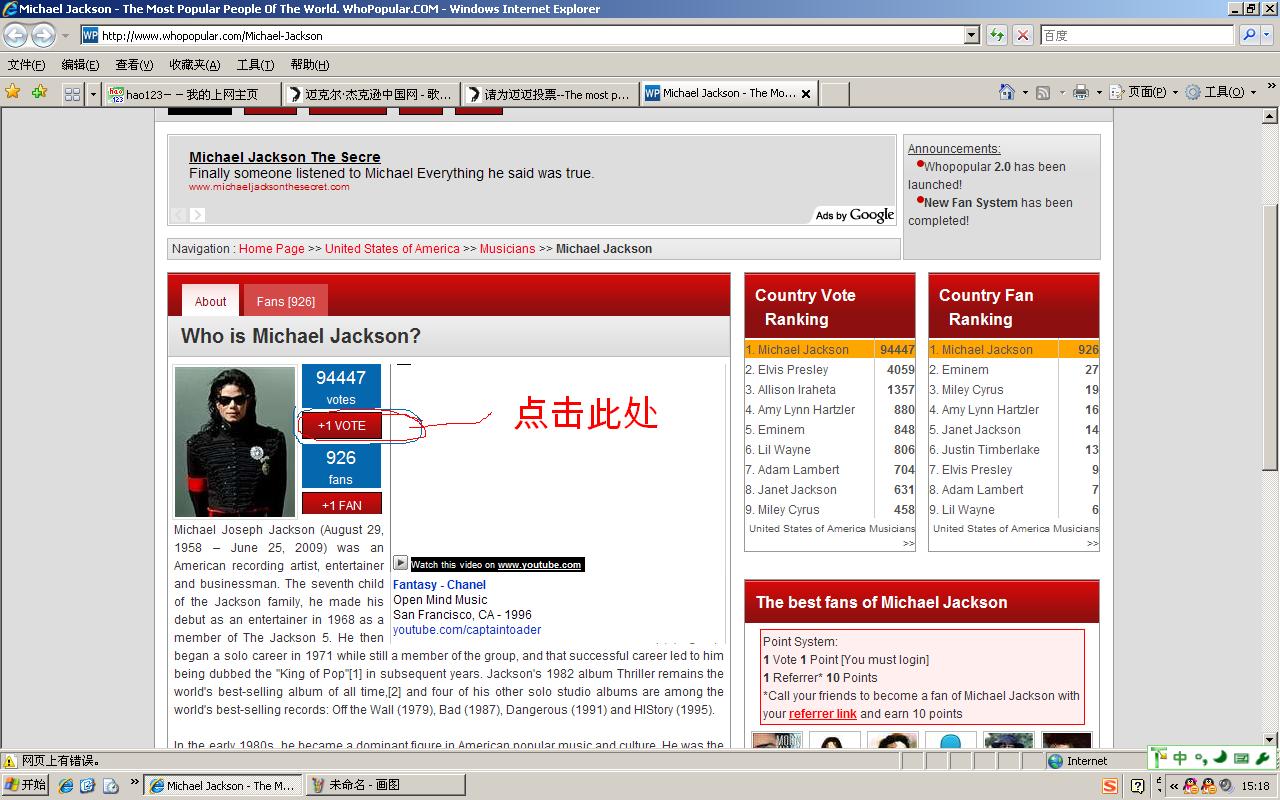
Task: Click the Favorites star icon
Action: (x=13, y=92)
